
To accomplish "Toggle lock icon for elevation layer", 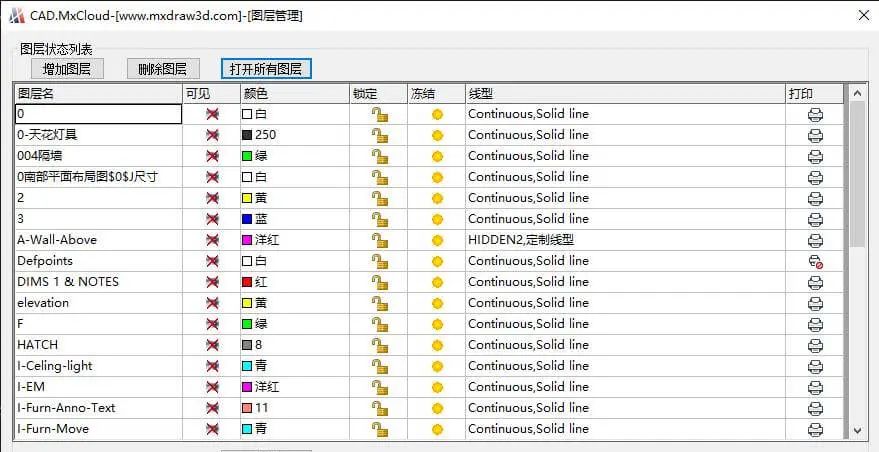I will pos(380,303).
